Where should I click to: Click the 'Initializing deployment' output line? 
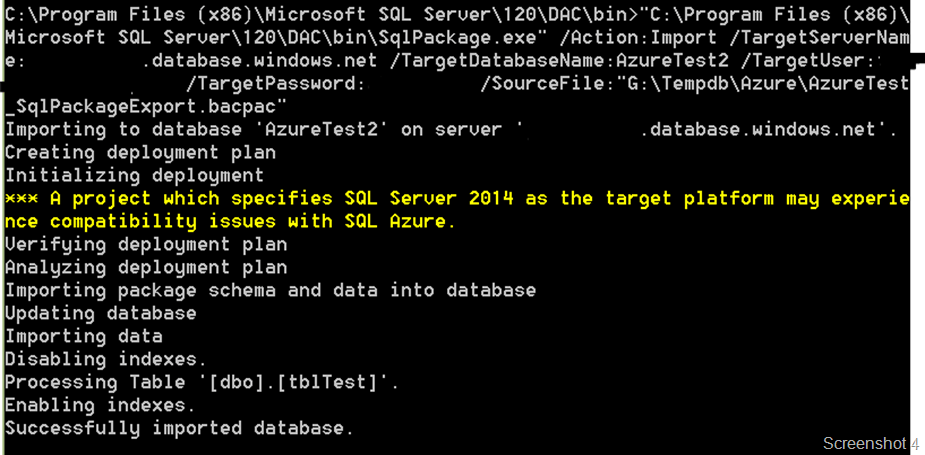click(x=134, y=175)
